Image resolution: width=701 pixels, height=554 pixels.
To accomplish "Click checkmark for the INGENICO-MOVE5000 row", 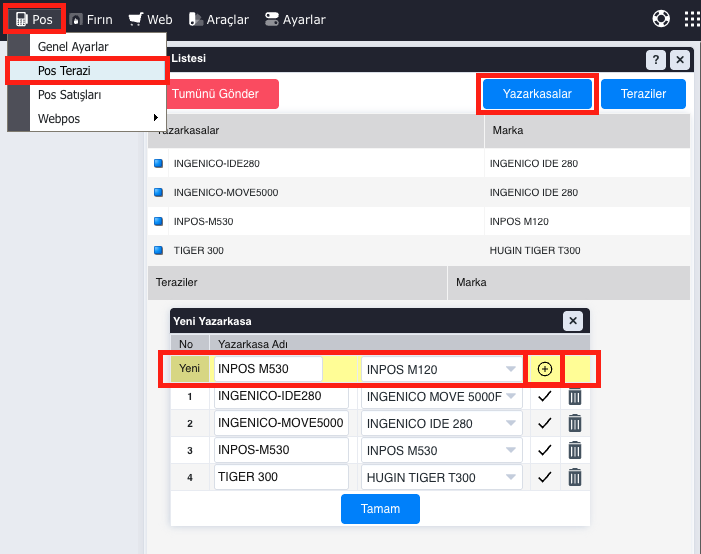I will pyautogui.click(x=544, y=423).
